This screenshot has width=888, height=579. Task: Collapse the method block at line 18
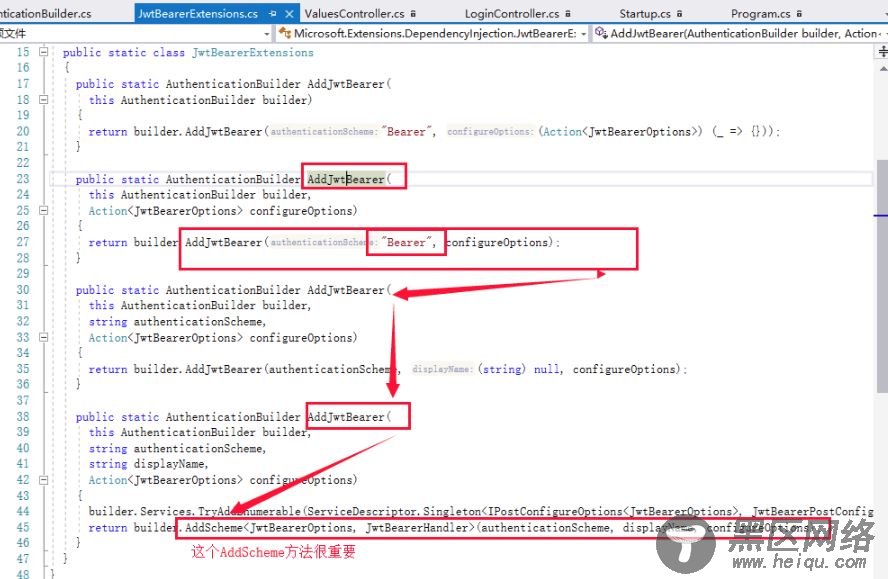click(x=44, y=99)
